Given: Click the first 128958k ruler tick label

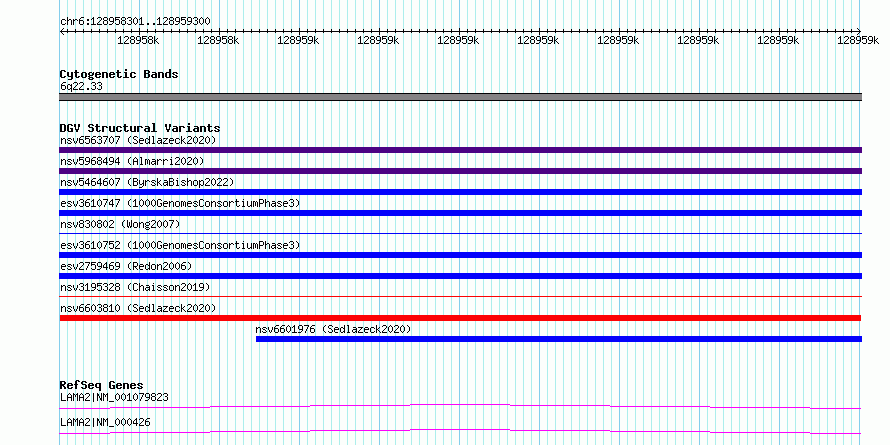Looking at the screenshot, I should click(x=138, y=40).
